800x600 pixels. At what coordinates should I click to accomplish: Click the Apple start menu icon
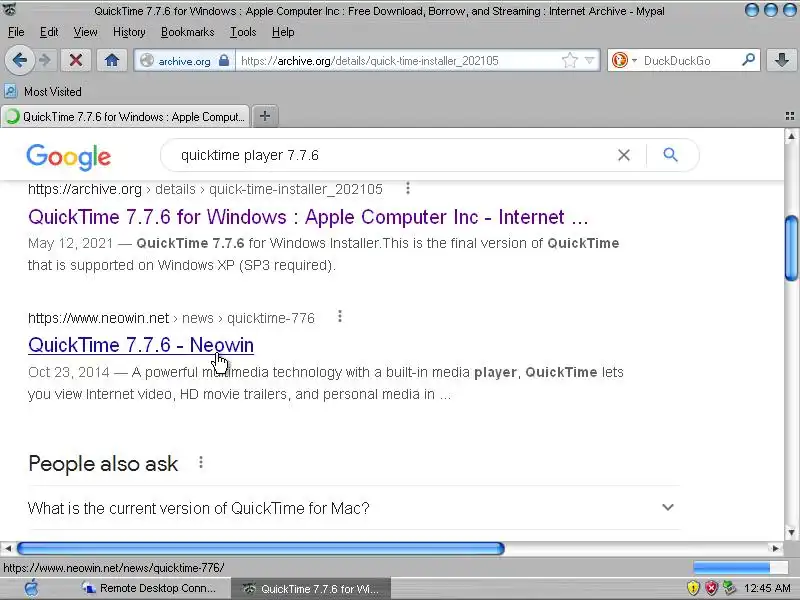click(x=32, y=588)
